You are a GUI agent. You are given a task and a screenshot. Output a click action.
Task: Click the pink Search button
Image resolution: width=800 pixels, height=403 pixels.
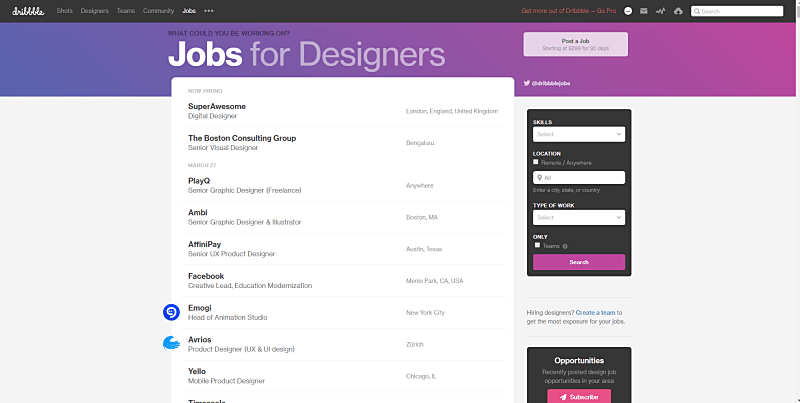tap(579, 262)
